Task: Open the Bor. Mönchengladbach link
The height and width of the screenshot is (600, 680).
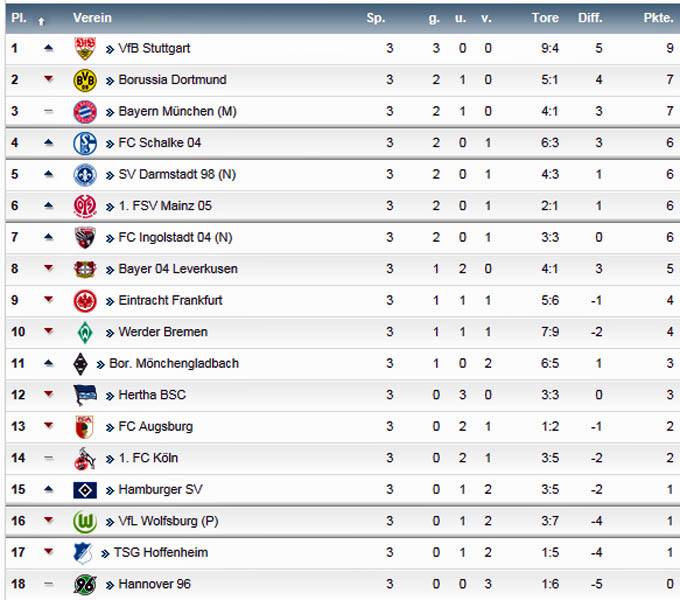Action: [174, 363]
